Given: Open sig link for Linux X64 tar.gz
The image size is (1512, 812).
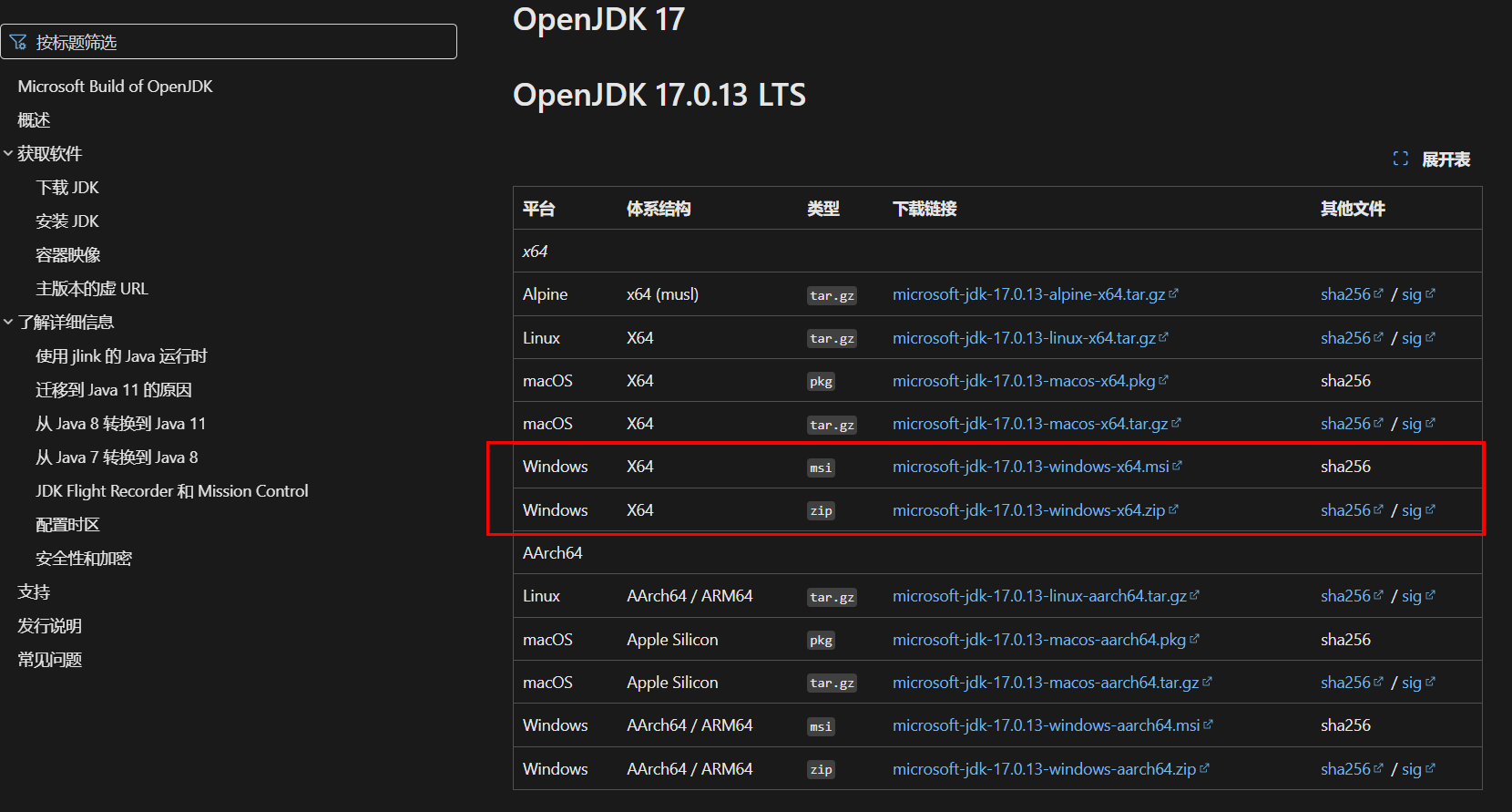Looking at the screenshot, I should tap(1418, 337).
